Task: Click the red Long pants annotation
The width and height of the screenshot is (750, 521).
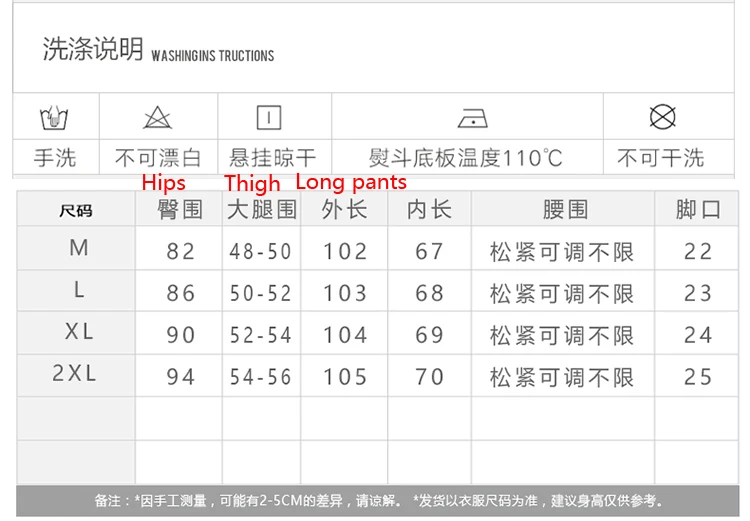Action: (x=351, y=183)
